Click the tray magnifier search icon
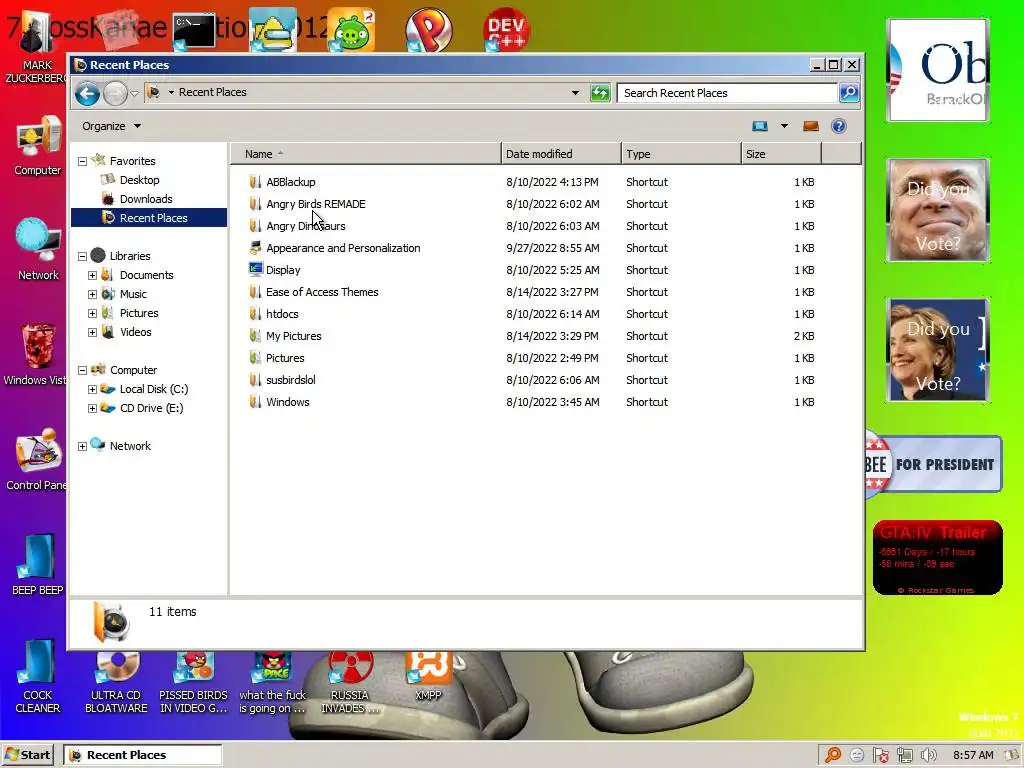The image size is (1024, 768). tap(833, 755)
